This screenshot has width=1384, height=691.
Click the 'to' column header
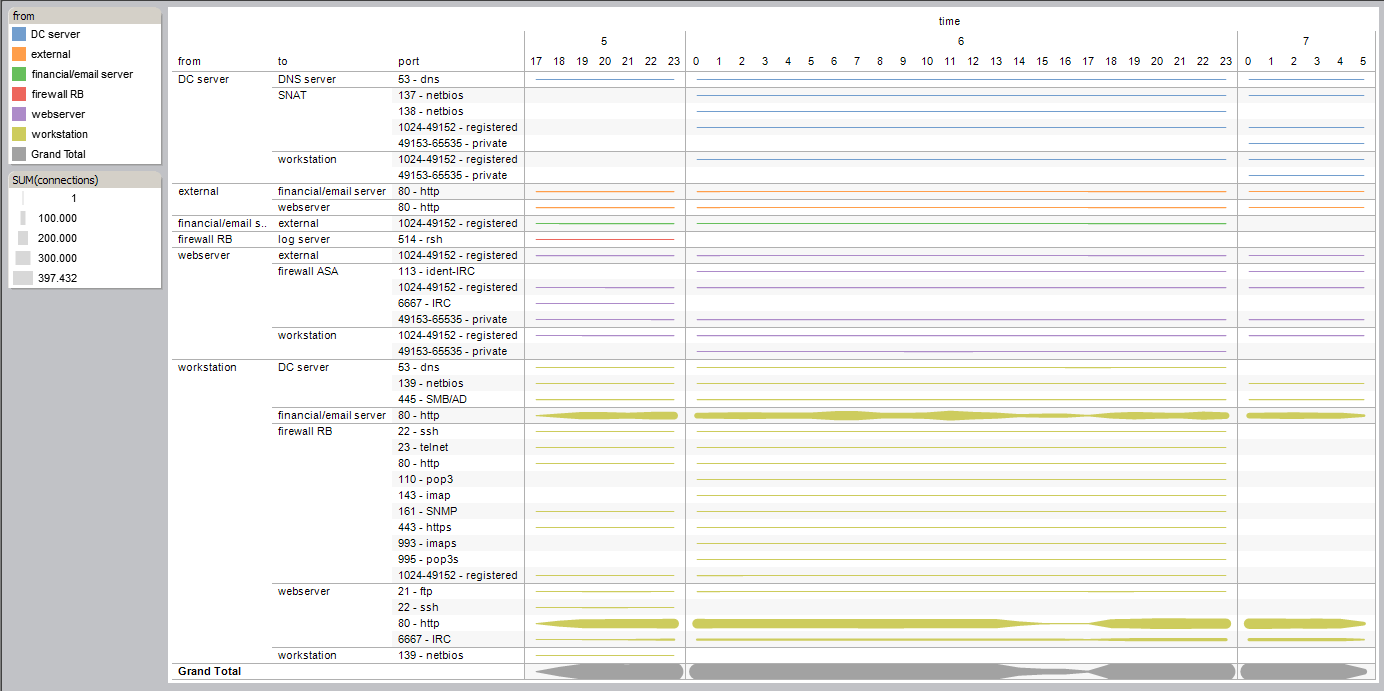click(283, 62)
